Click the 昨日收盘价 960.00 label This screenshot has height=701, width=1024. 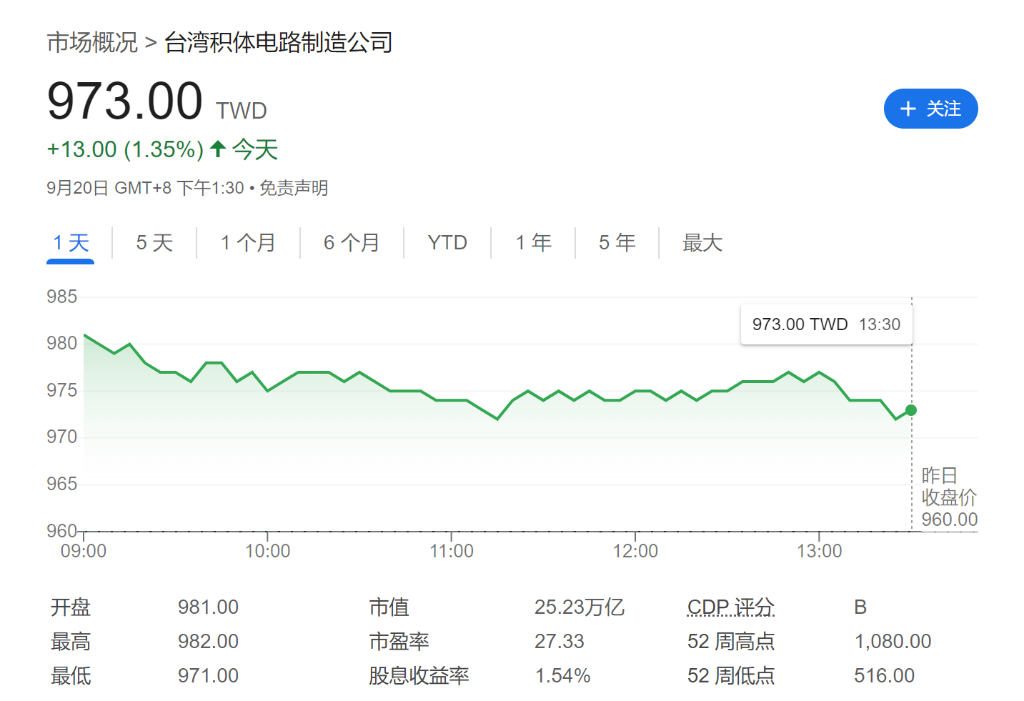coord(949,497)
